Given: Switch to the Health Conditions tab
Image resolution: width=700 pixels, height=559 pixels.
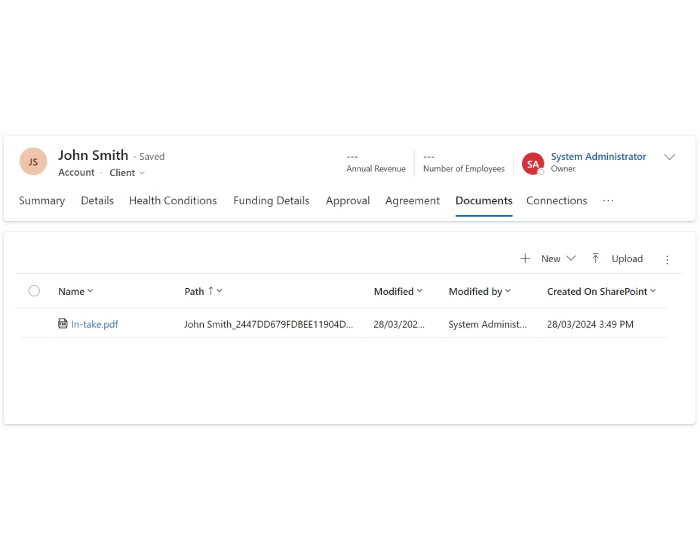Looking at the screenshot, I should coord(173,201).
